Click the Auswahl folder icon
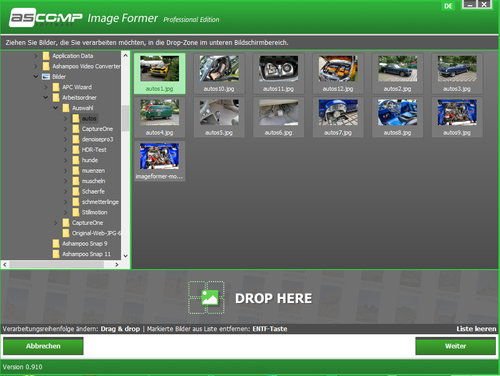The height and width of the screenshot is (376, 500). point(66,108)
